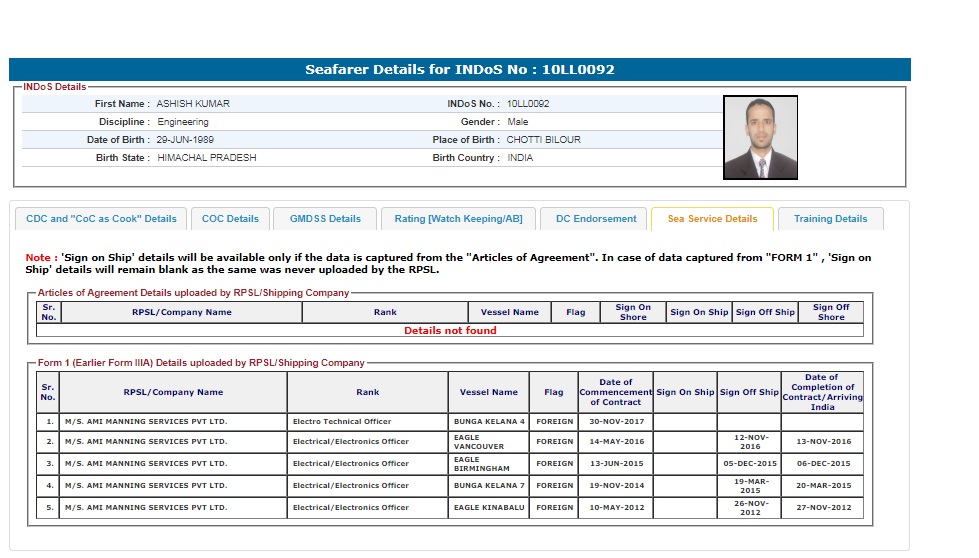This screenshot has height=558, width=979.
Task: Select the Electro Technical Officer rank cell
Action: pyautogui.click(x=367, y=422)
